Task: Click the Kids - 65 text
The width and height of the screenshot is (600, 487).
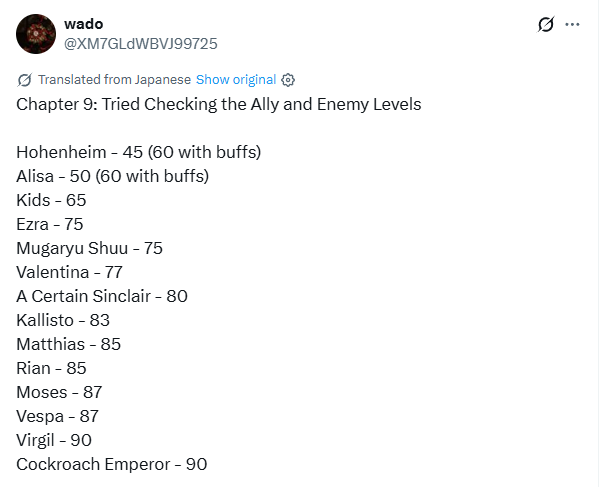Action: coord(51,200)
